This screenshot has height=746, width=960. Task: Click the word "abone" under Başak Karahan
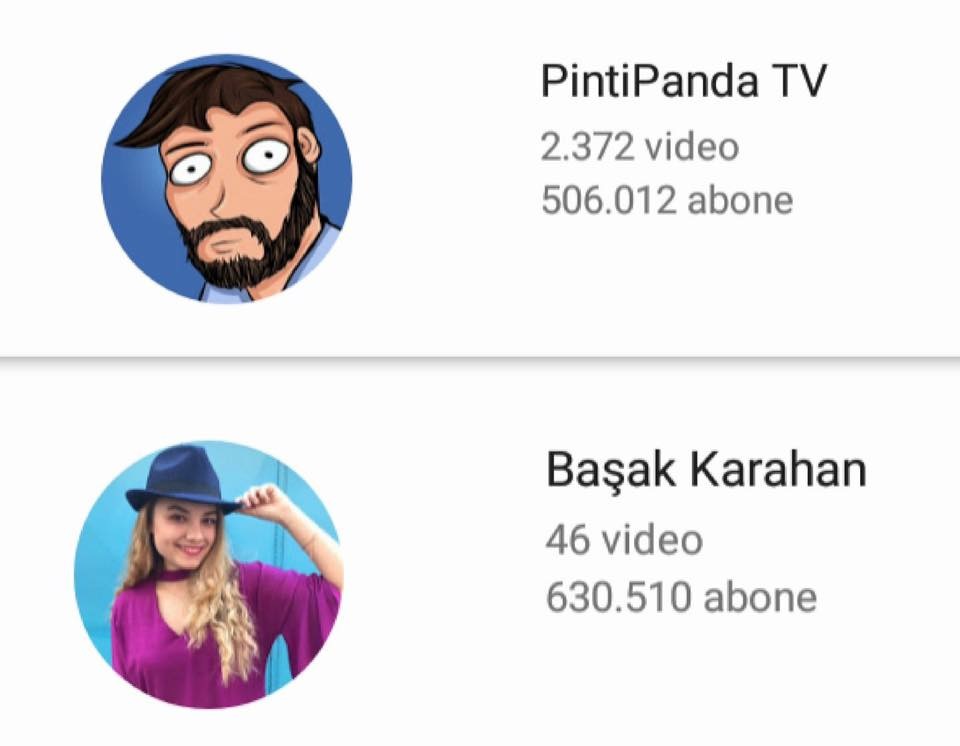(x=760, y=597)
